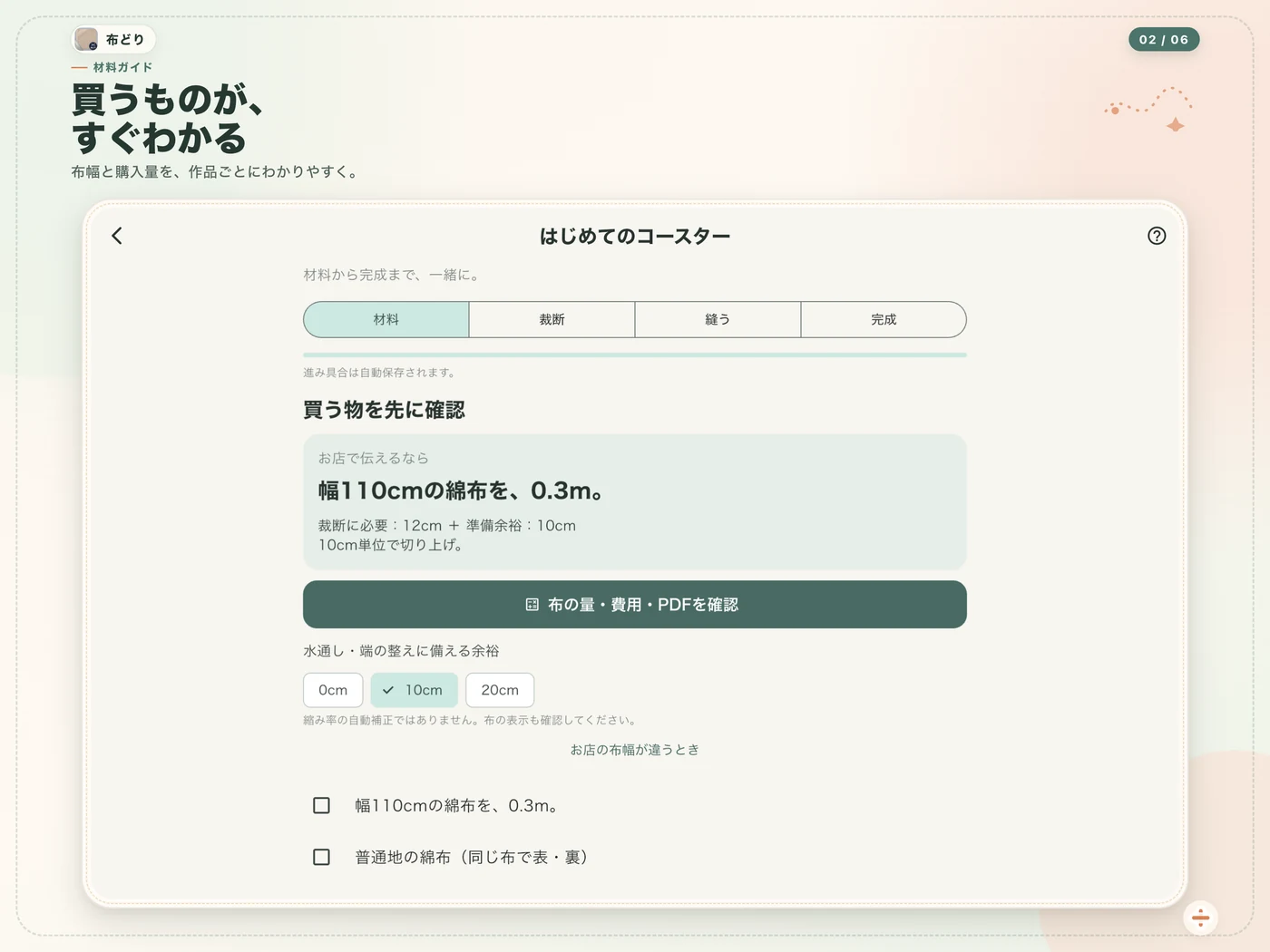Screen dimensions: 1270x952
Task: Go to the 完成 tab
Action: (x=884, y=319)
